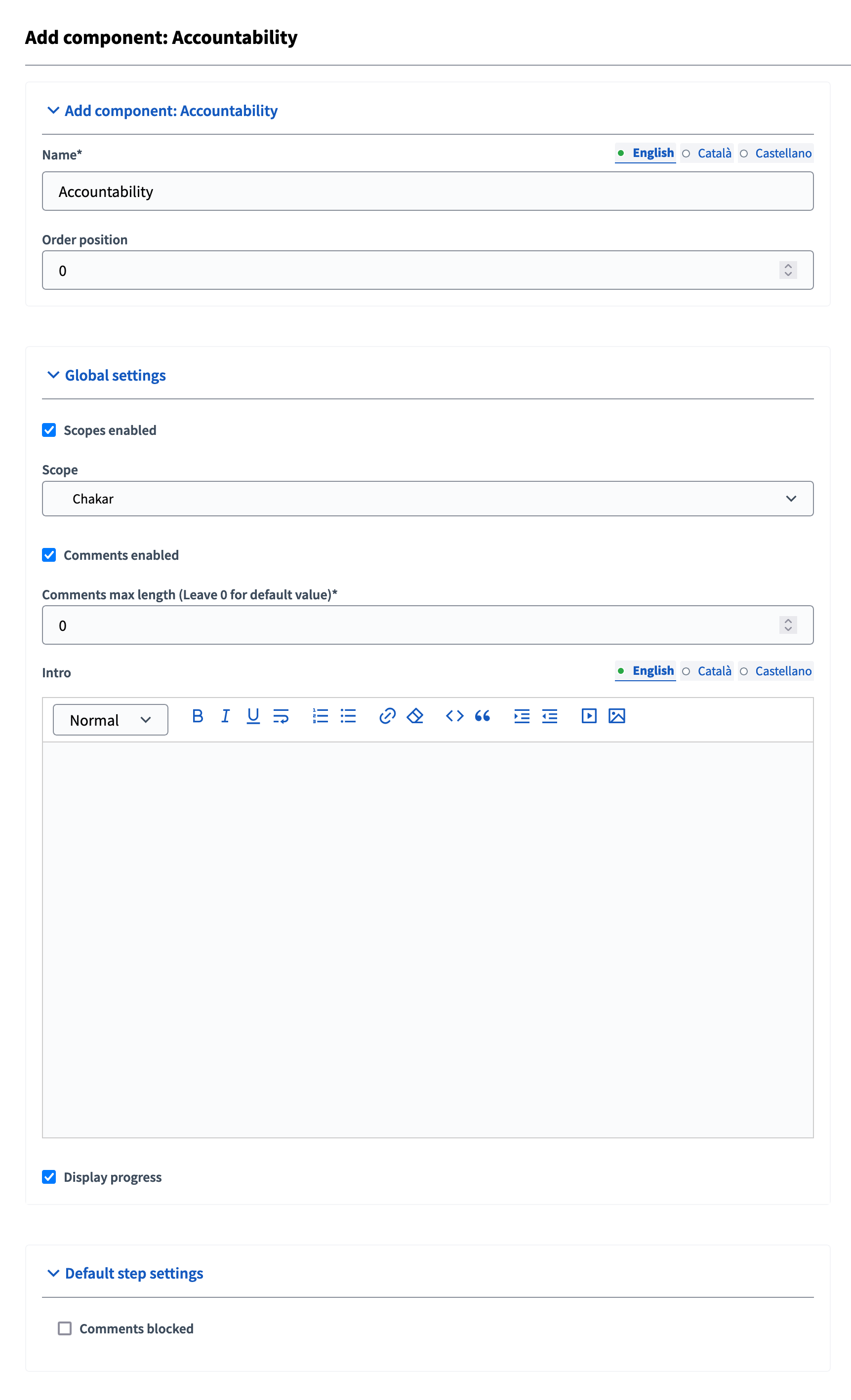Viewport: 851px width, 1400px height.
Task: Select Castellano for the Name field
Action: pos(783,153)
